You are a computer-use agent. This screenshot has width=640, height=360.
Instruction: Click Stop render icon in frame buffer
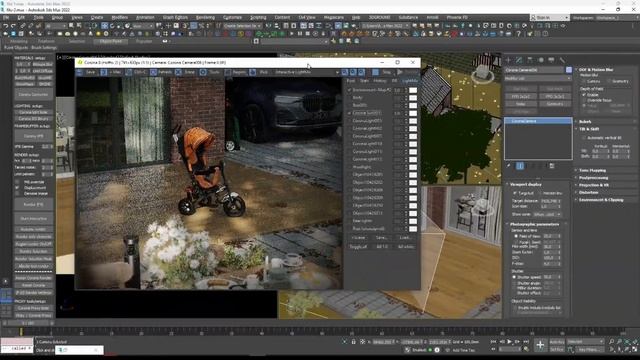[x=376, y=72]
